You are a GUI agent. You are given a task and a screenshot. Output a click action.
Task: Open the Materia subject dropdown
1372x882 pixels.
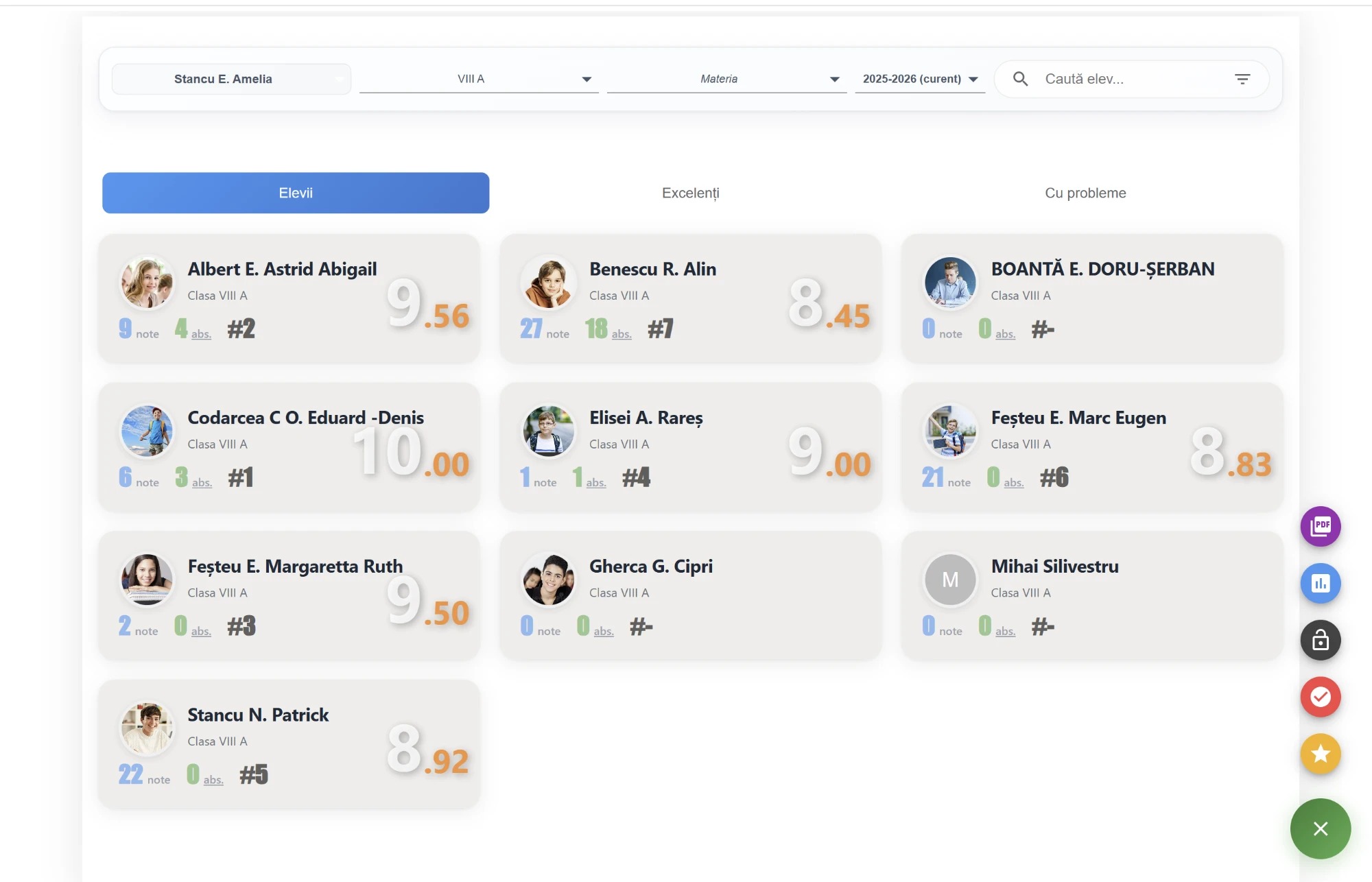(x=726, y=79)
